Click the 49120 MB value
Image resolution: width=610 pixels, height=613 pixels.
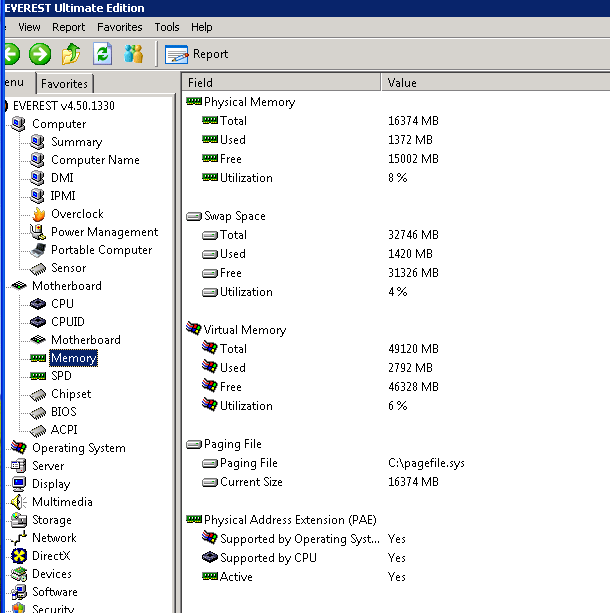pos(413,348)
